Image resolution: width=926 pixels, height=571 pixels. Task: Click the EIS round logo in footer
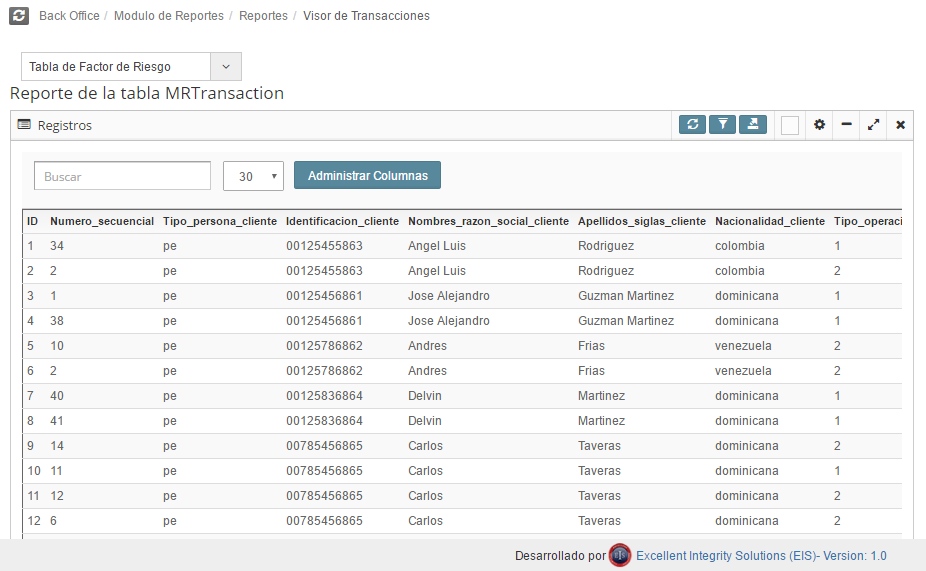click(x=619, y=555)
